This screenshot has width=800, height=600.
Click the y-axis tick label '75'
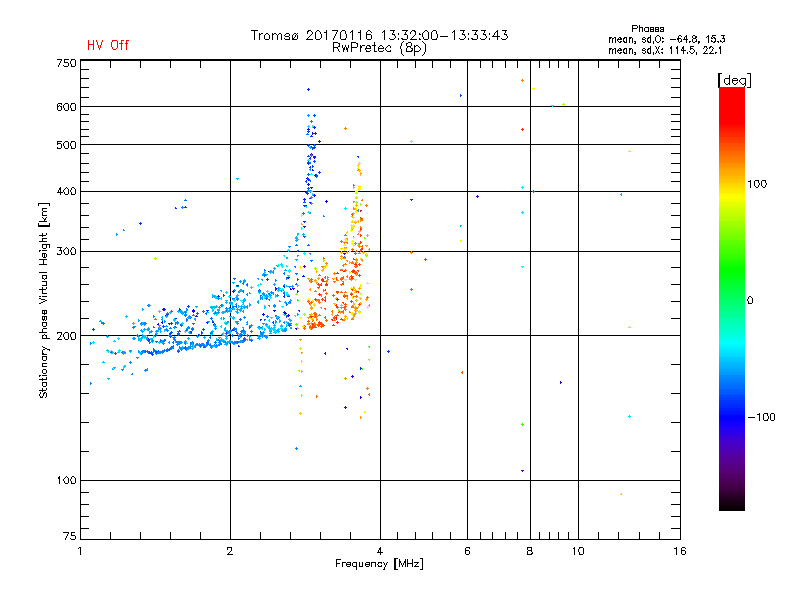(x=70, y=536)
